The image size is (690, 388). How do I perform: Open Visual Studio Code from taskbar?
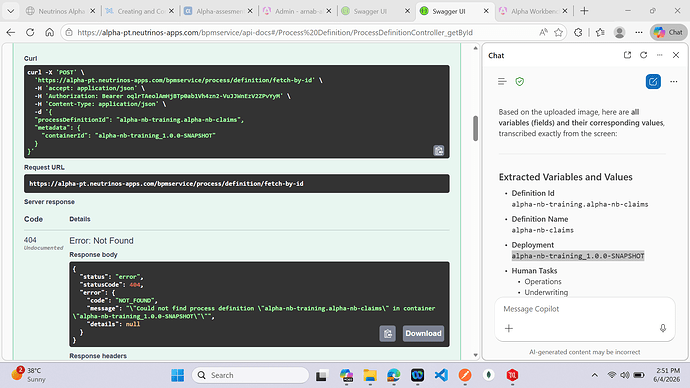pyautogui.click(x=441, y=375)
